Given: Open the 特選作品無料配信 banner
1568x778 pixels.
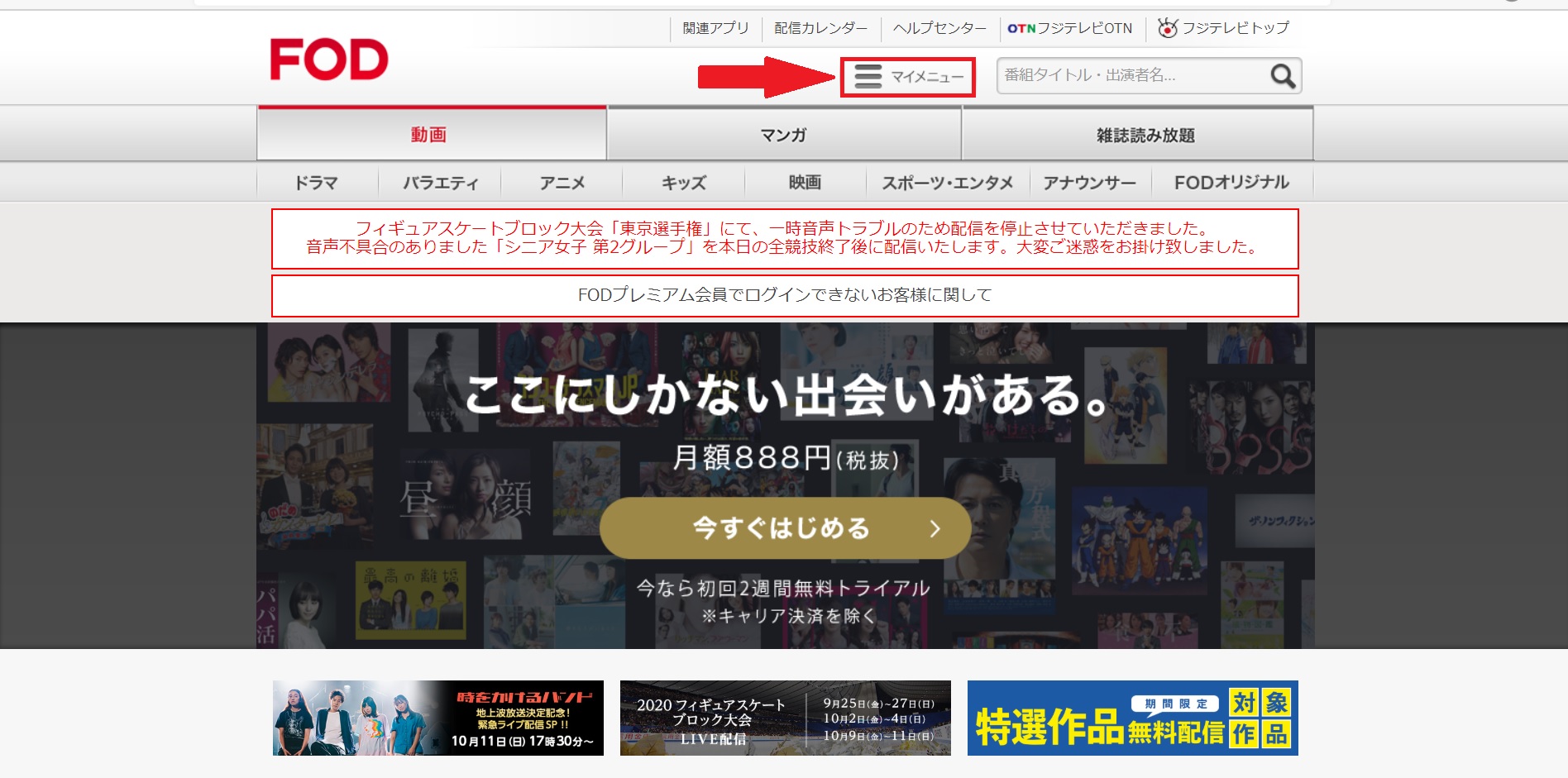Looking at the screenshot, I should coord(1133,718).
